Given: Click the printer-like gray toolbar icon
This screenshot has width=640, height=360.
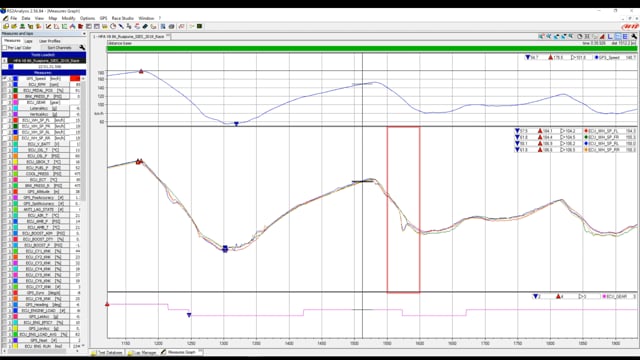Looking at the screenshot, I should (x=171, y=26).
